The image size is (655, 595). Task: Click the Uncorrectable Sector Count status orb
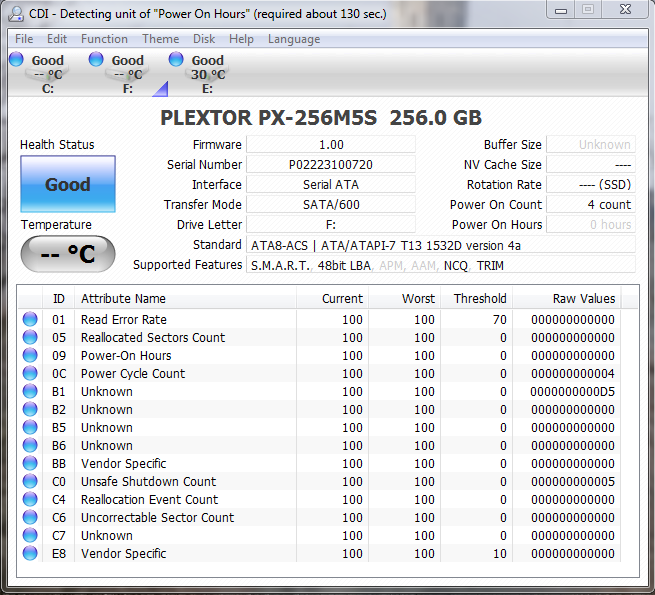30,518
